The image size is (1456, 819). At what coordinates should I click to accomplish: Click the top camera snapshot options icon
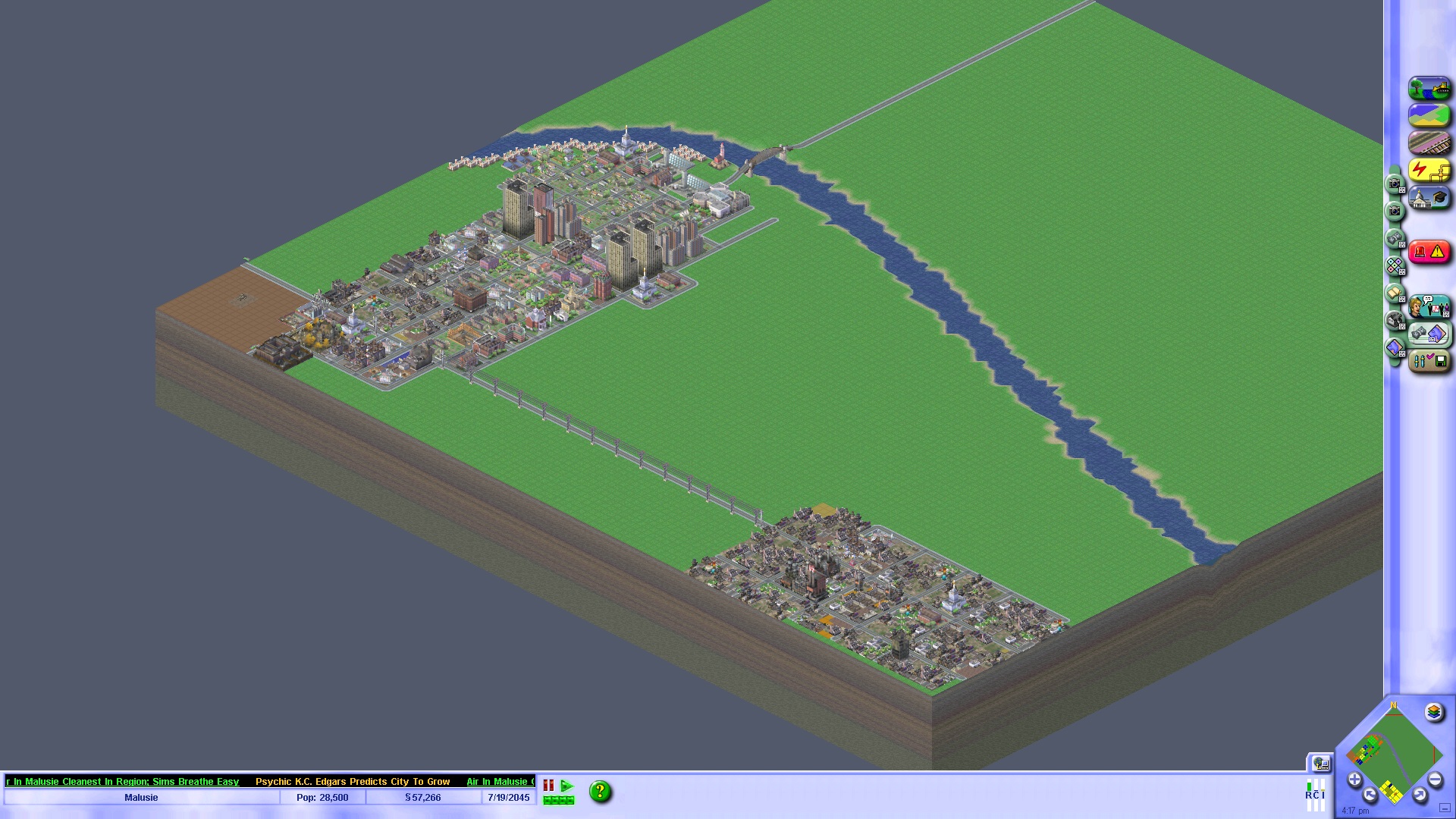(1395, 184)
